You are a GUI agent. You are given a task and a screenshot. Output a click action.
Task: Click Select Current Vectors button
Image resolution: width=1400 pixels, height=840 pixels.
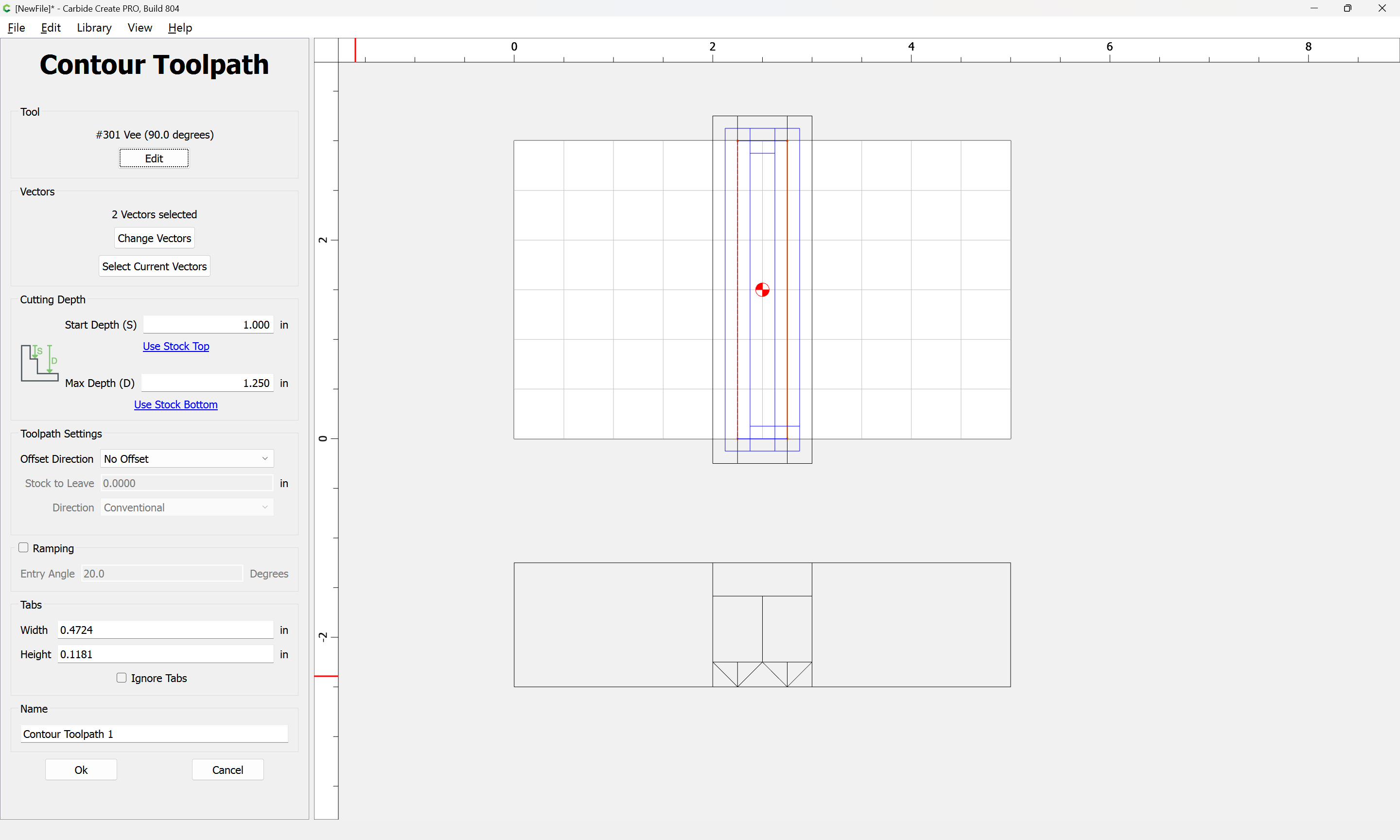coord(154,266)
